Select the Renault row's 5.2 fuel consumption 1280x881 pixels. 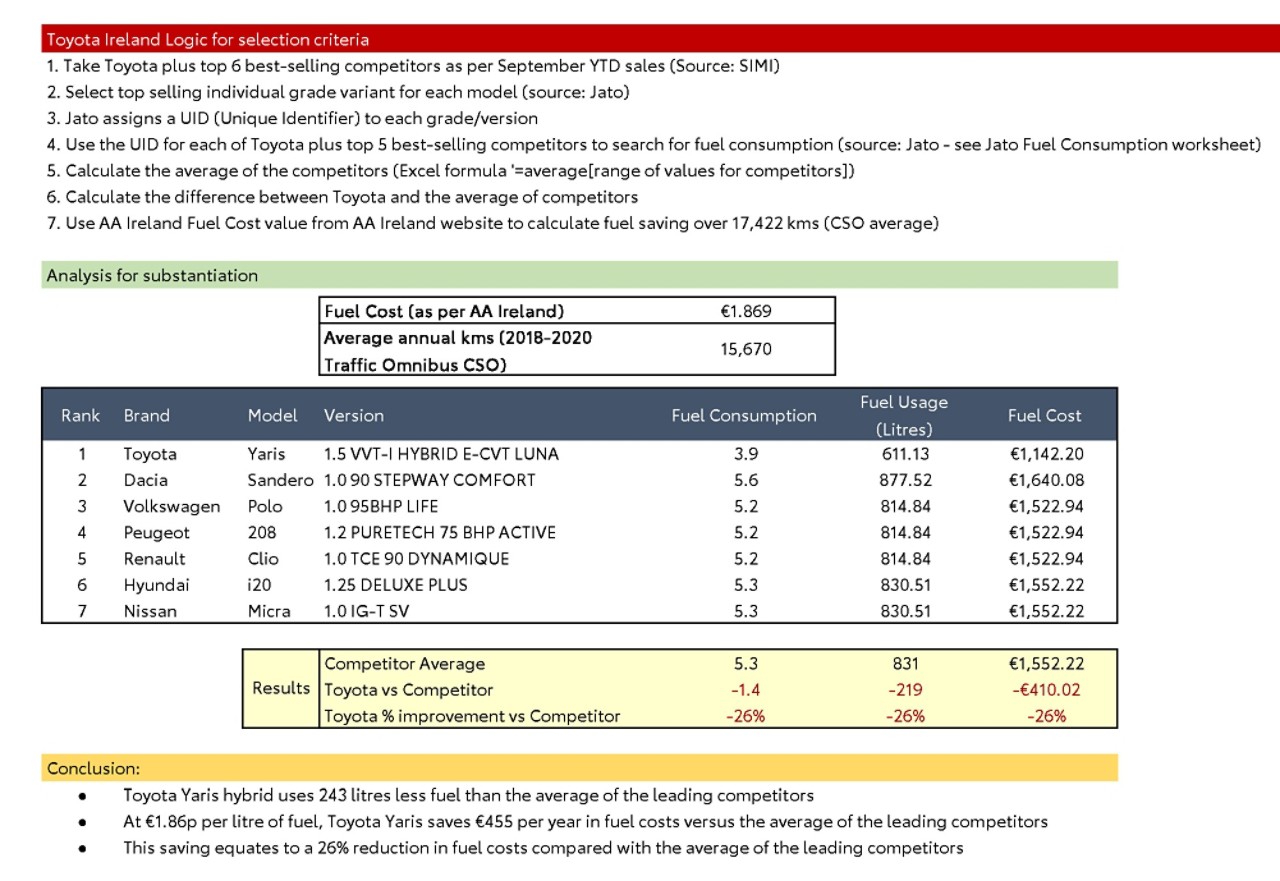click(746, 559)
